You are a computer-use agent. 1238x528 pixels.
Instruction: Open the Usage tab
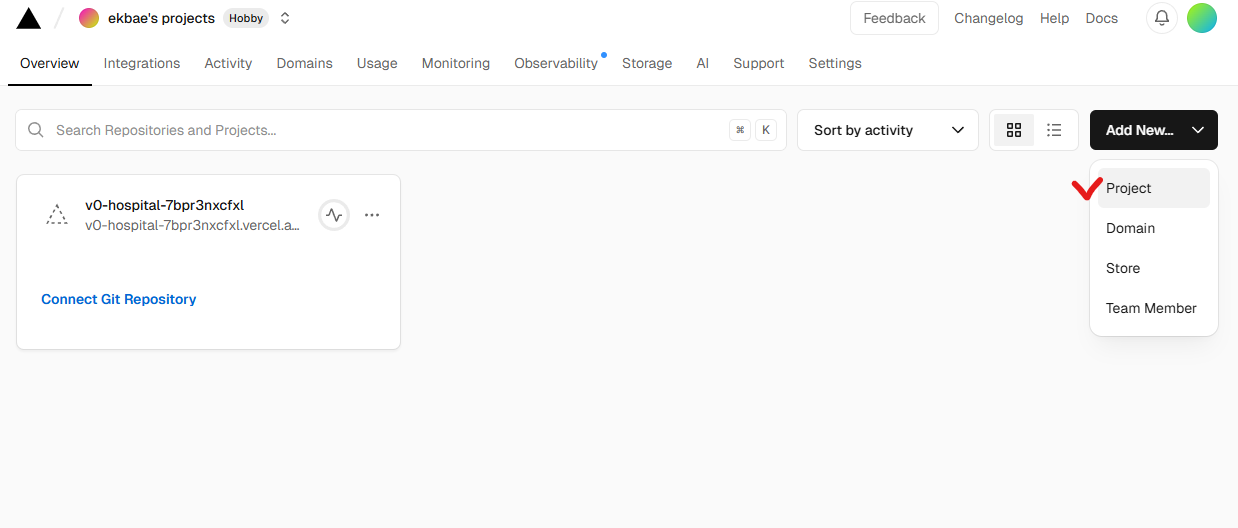(x=377, y=63)
